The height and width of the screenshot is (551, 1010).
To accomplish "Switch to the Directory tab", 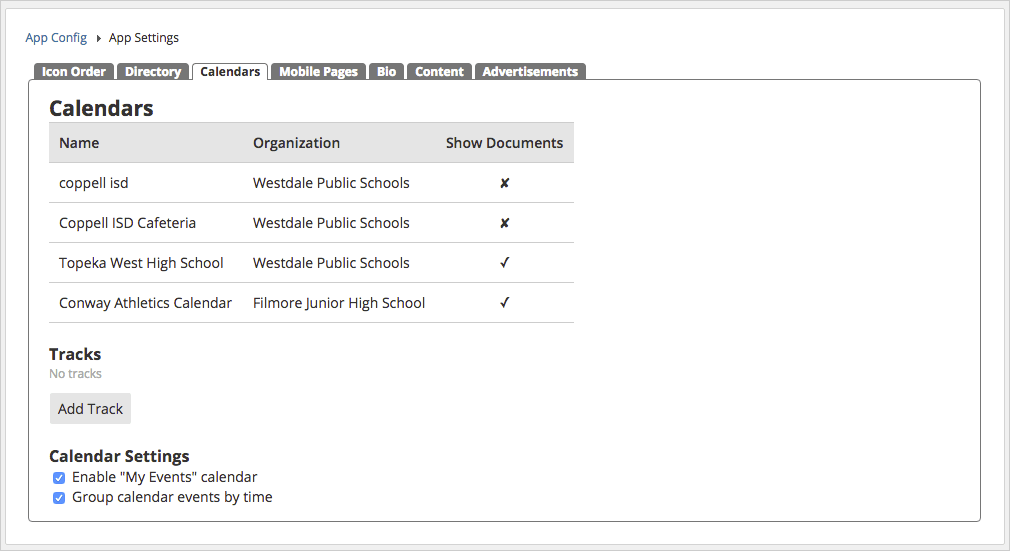I will click(153, 72).
